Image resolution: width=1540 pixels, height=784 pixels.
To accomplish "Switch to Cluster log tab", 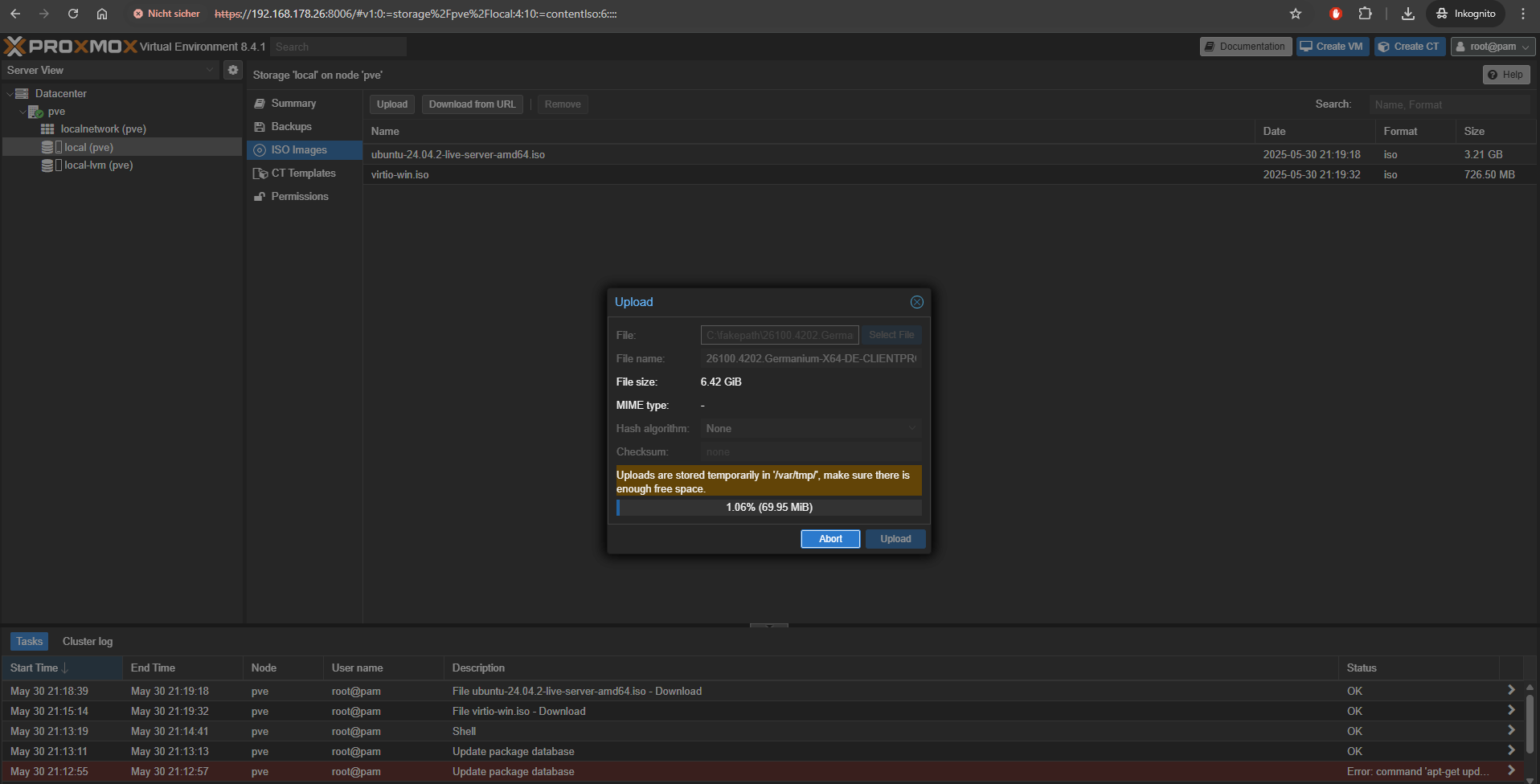I will 88,641.
